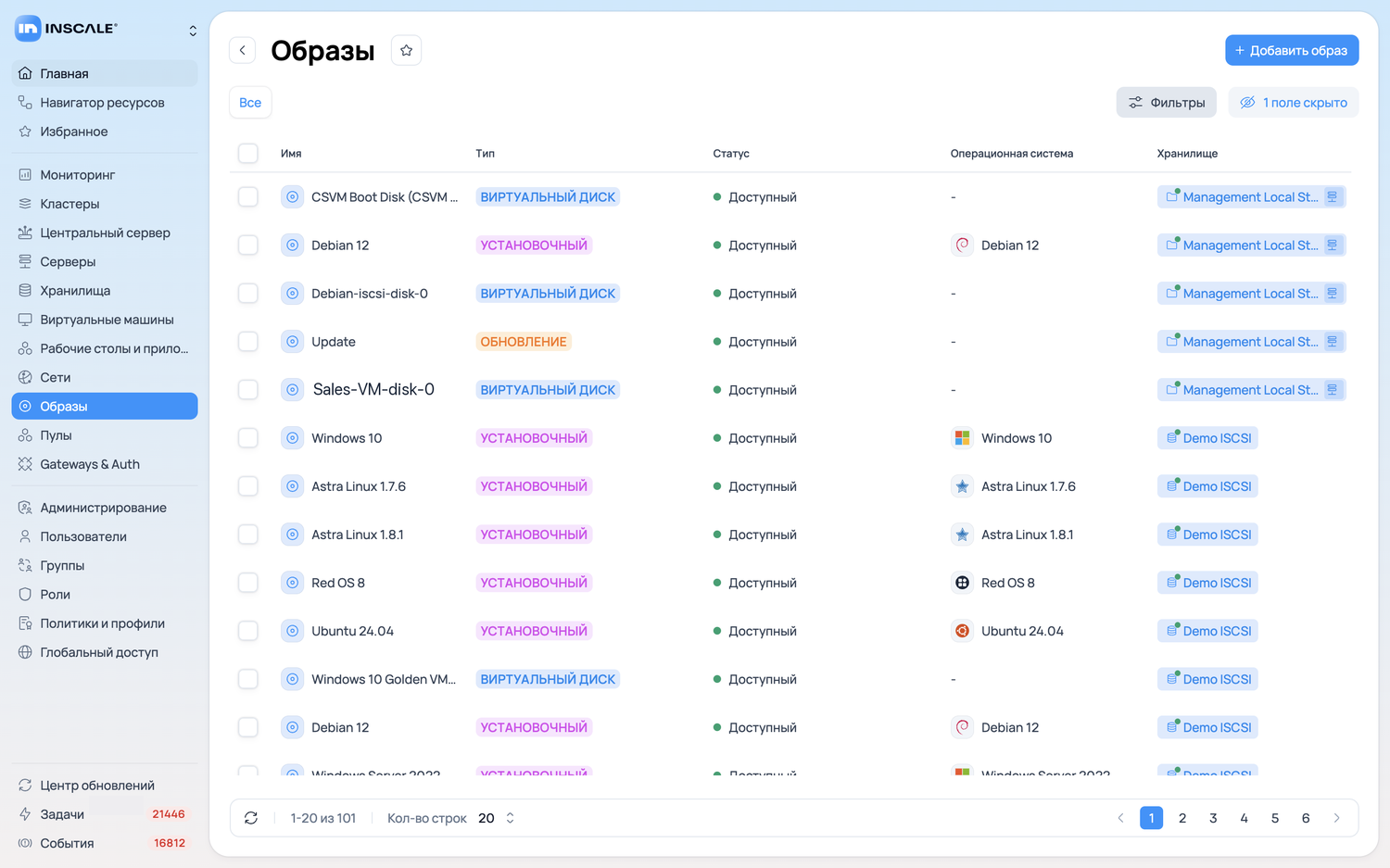Open Кластеры section in sidebar

105,204
